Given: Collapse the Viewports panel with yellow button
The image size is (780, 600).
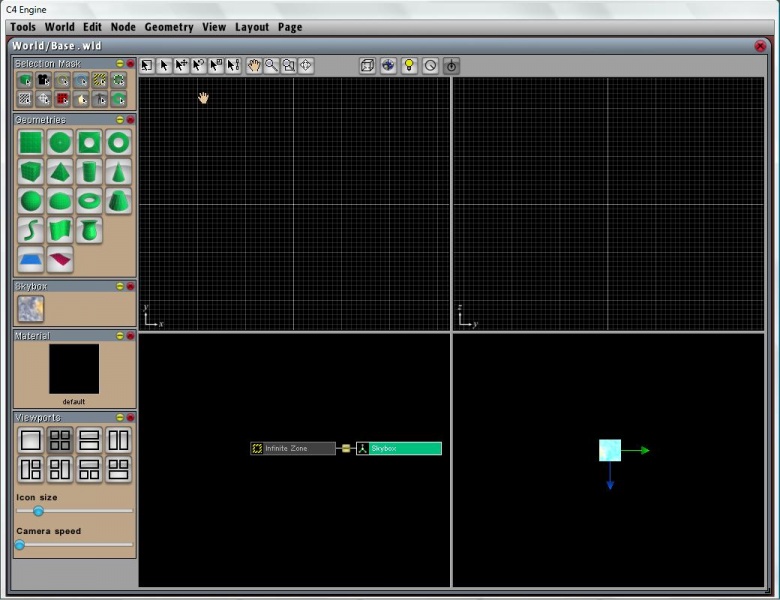Looking at the screenshot, I should [119, 417].
